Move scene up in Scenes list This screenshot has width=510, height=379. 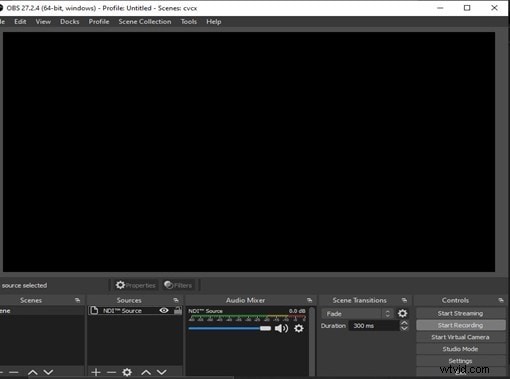[x=33, y=372]
